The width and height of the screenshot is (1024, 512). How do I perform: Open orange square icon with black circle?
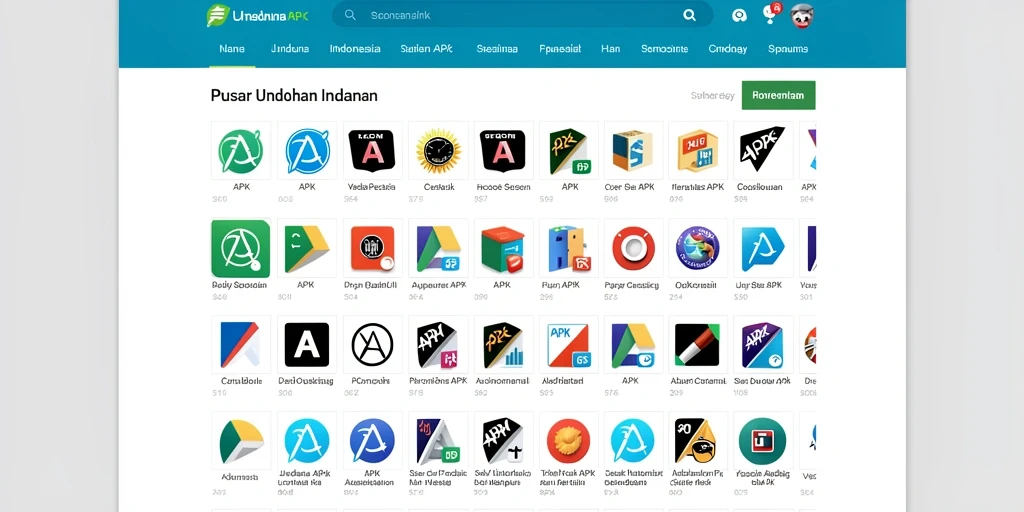[372, 249]
